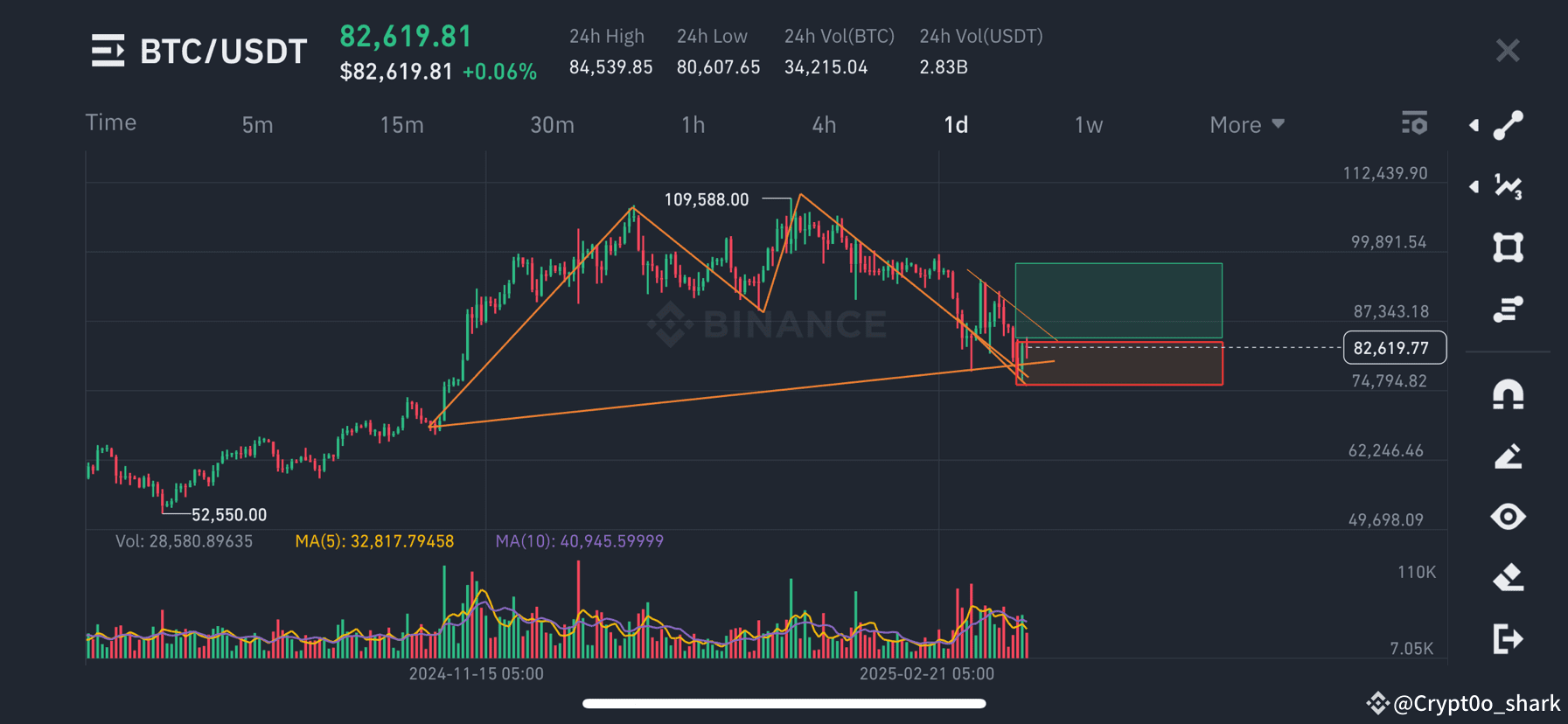Hide drawings using the eye icon
Viewport: 1568px width, 724px height.
[x=1509, y=517]
